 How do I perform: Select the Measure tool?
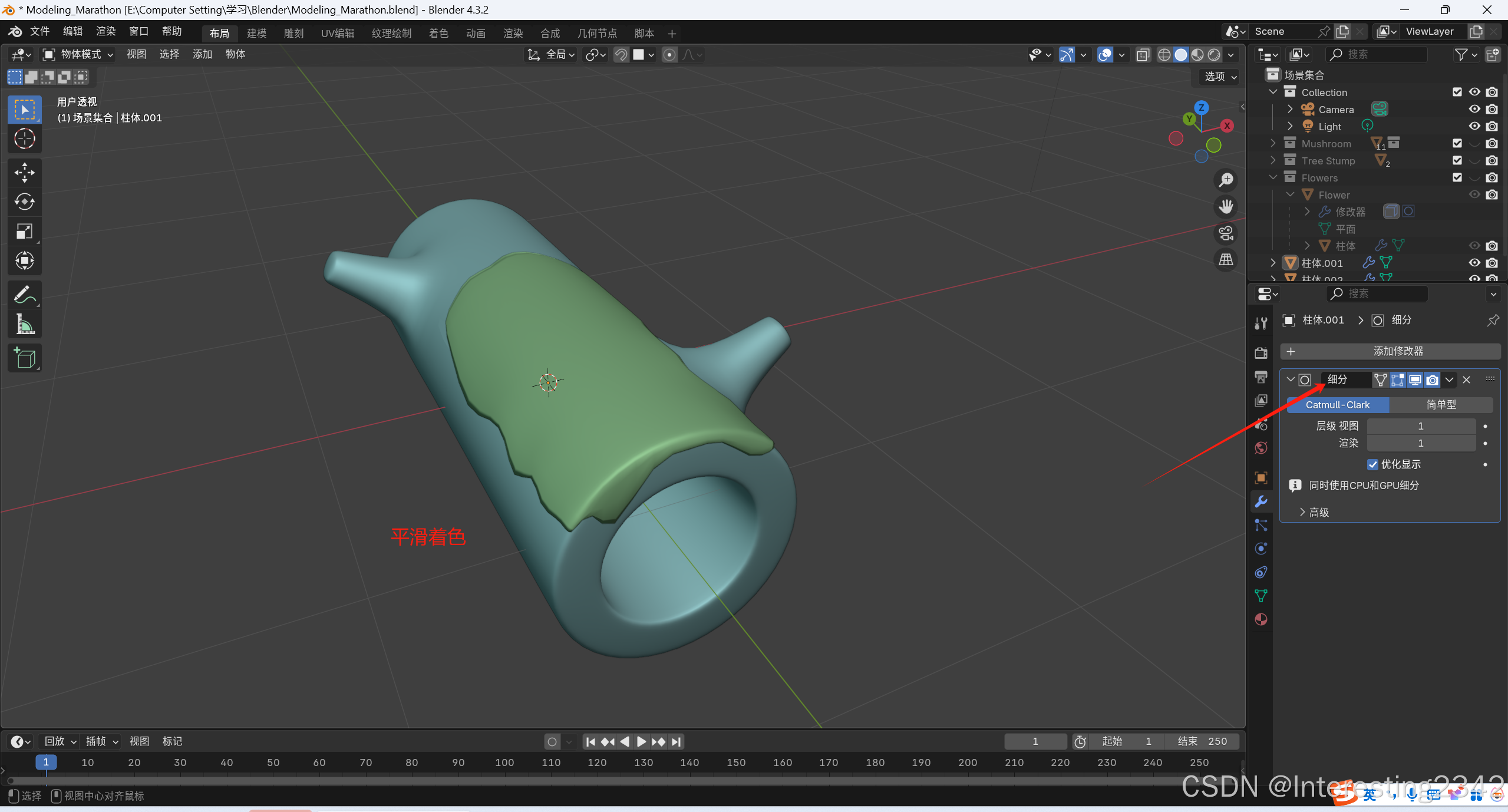coord(24,324)
